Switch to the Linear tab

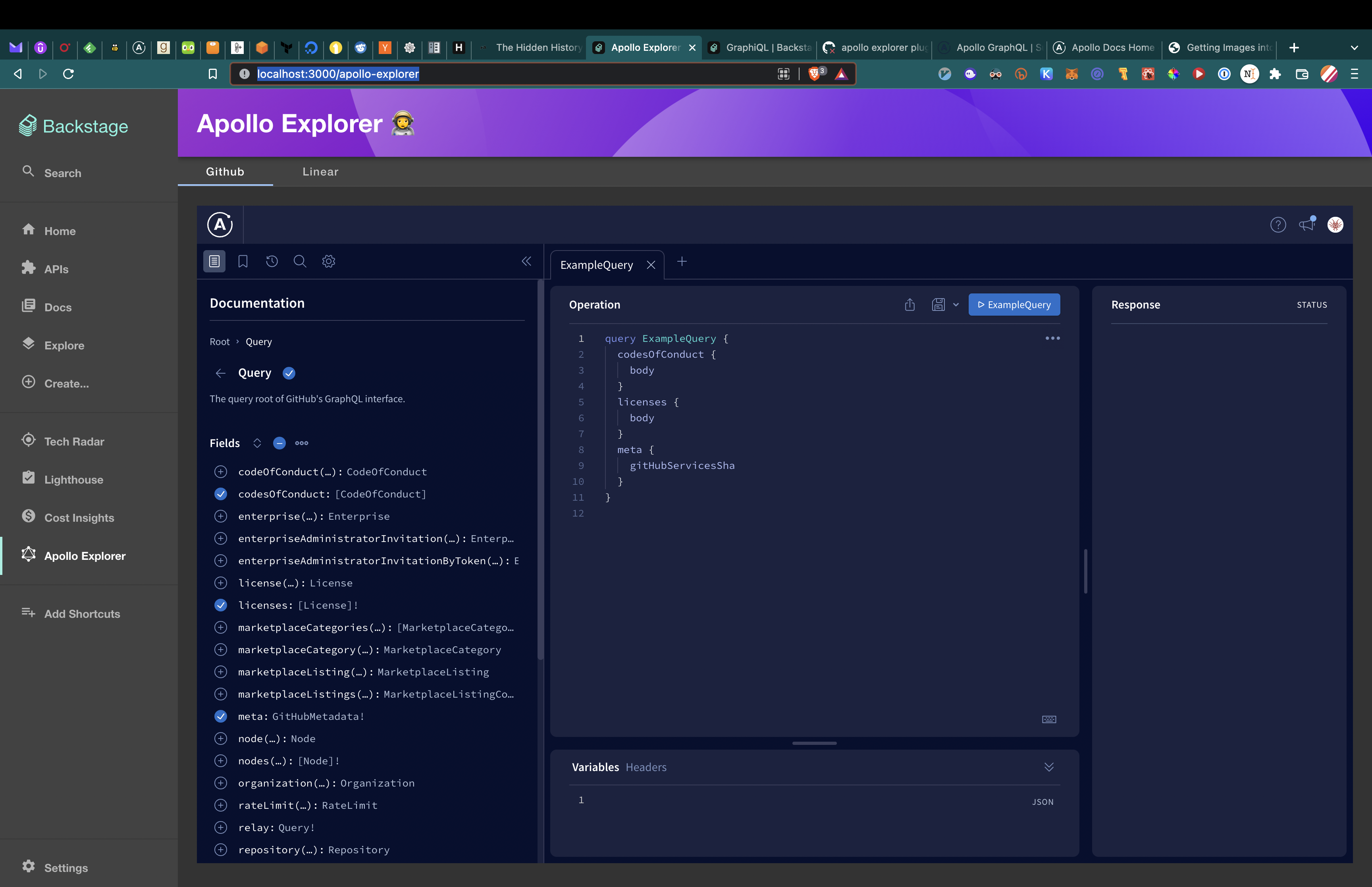point(321,172)
